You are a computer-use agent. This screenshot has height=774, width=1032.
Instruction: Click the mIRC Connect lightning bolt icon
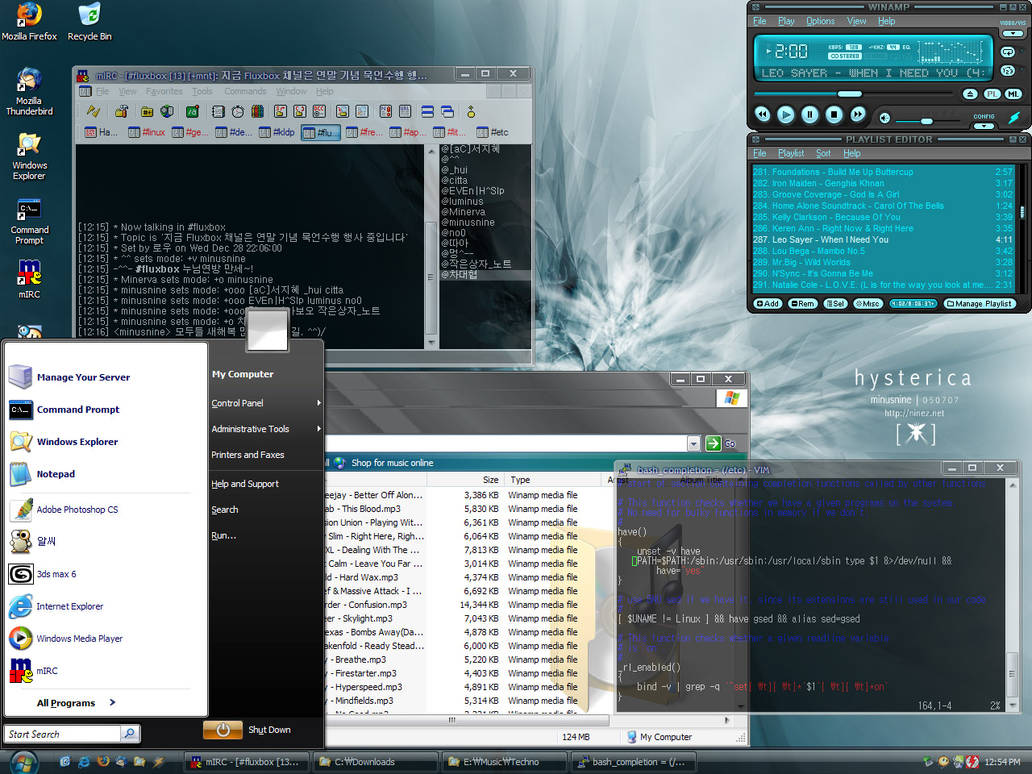[x=96, y=112]
